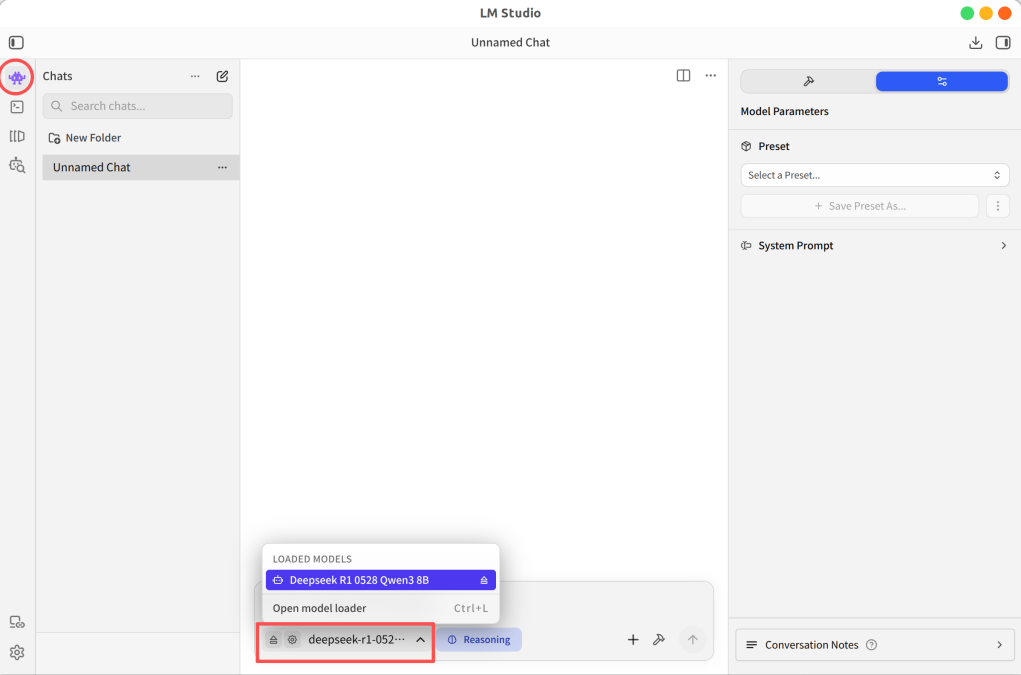
Task: Switch to the tools hammer tab
Action: (x=809, y=81)
